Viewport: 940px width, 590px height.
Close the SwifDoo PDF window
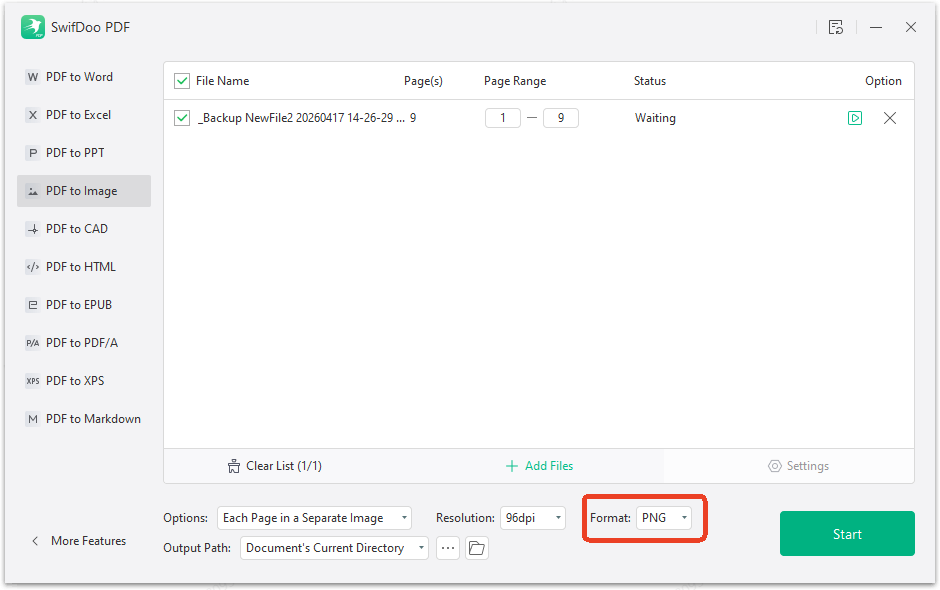pos(911,27)
